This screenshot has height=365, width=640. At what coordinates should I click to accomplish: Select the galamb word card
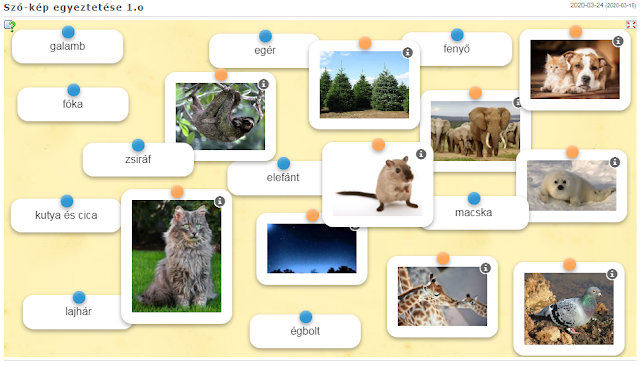point(67,47)
